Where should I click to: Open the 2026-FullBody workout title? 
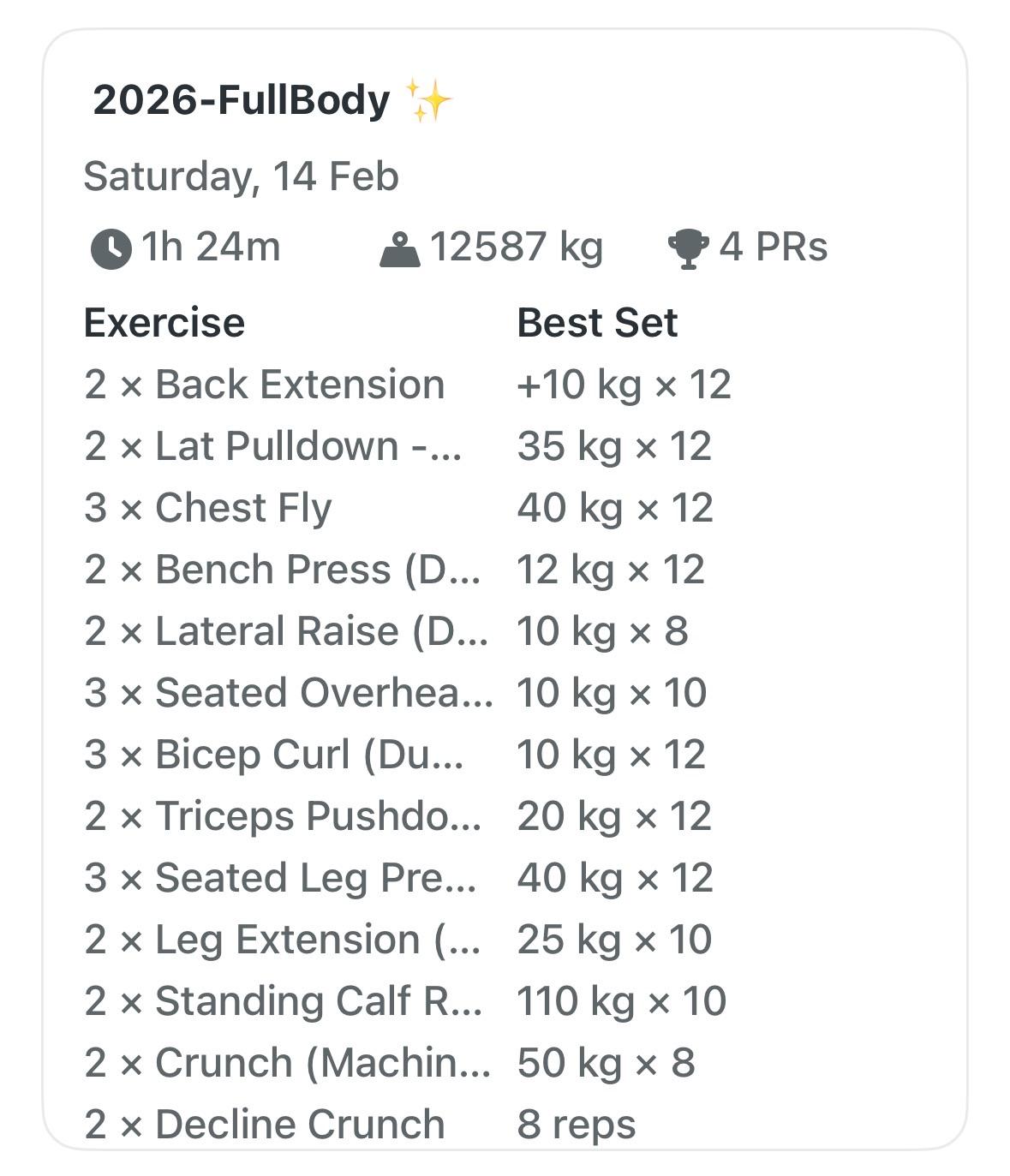[x=241, y=100]
